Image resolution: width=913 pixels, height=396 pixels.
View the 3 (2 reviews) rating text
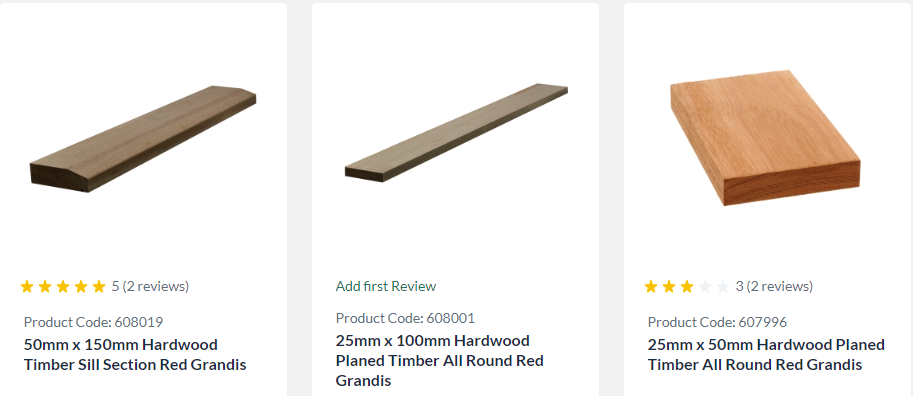click(x=774, y=287)
